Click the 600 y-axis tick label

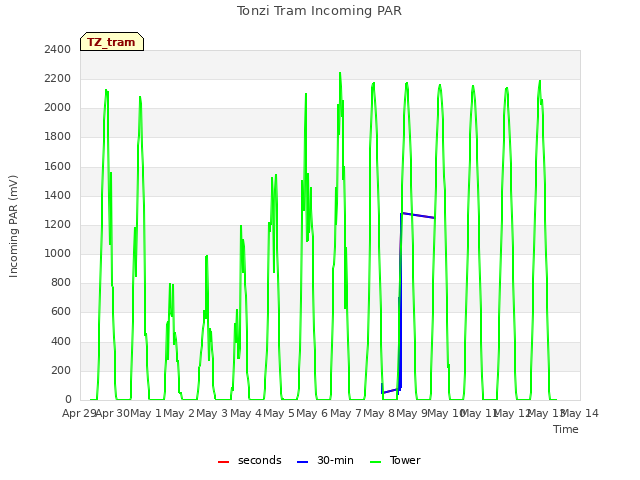(x=61, y=311)
